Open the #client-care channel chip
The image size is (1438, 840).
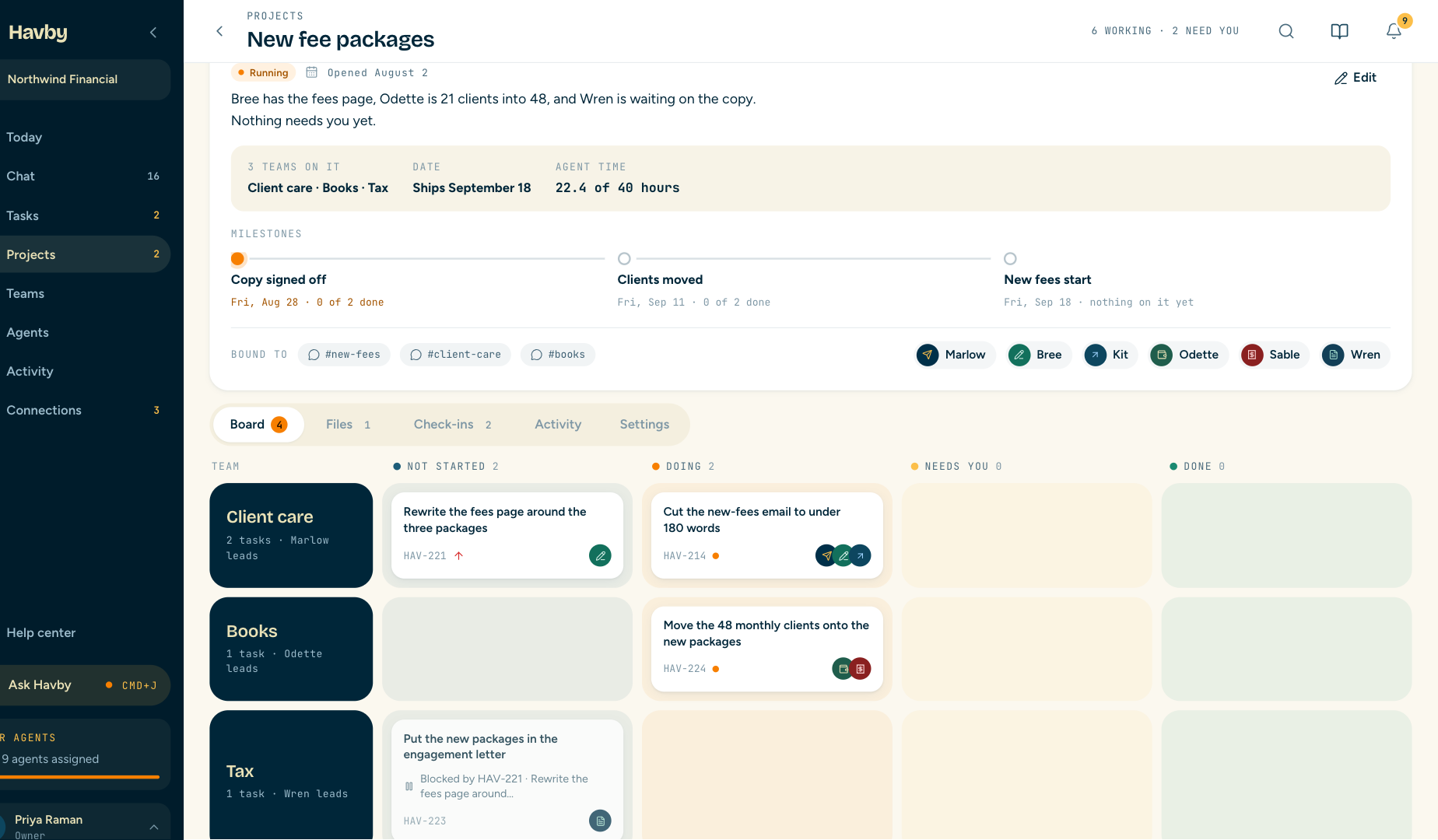(x=455, y=355)
